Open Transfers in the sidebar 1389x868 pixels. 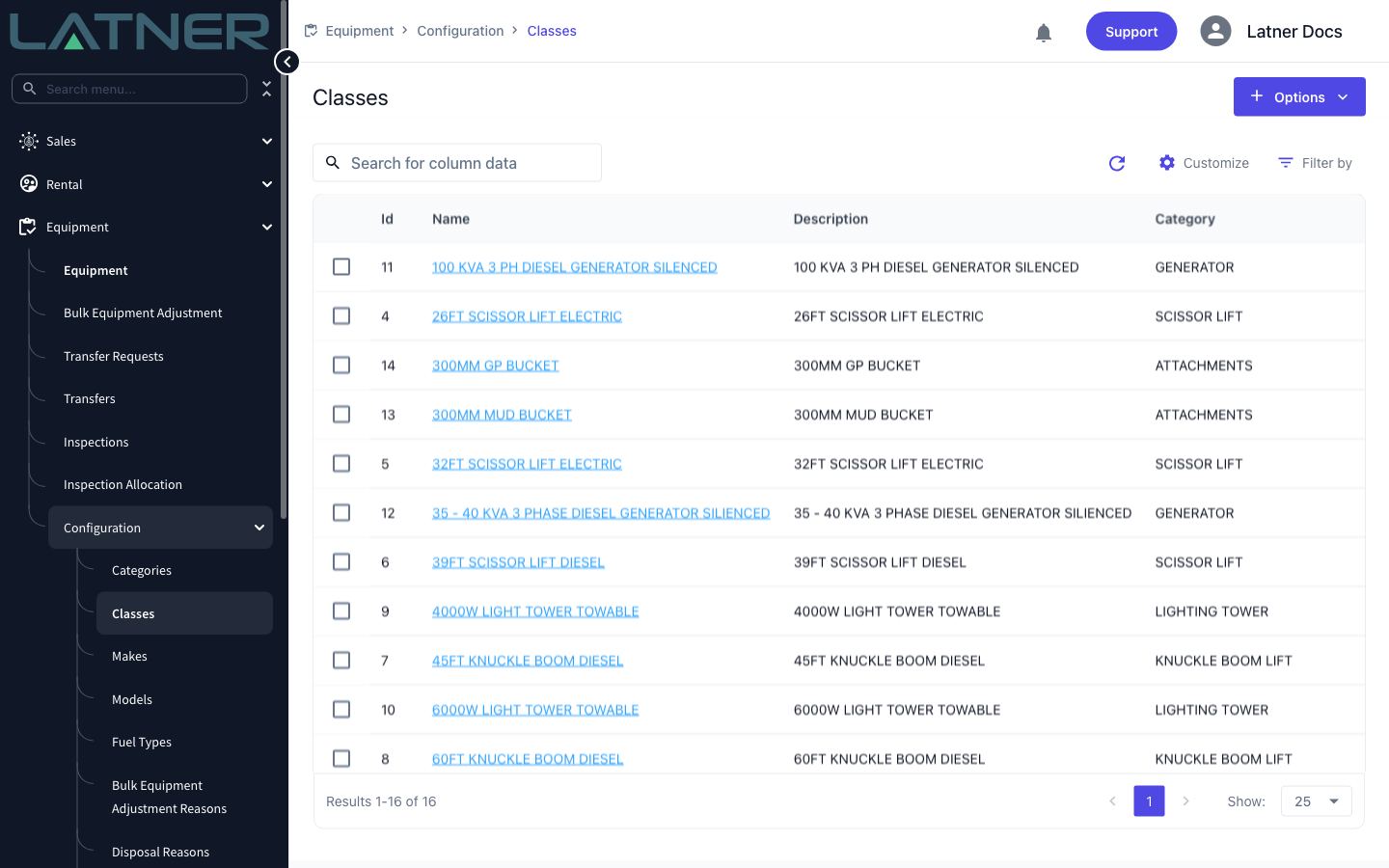90,399
